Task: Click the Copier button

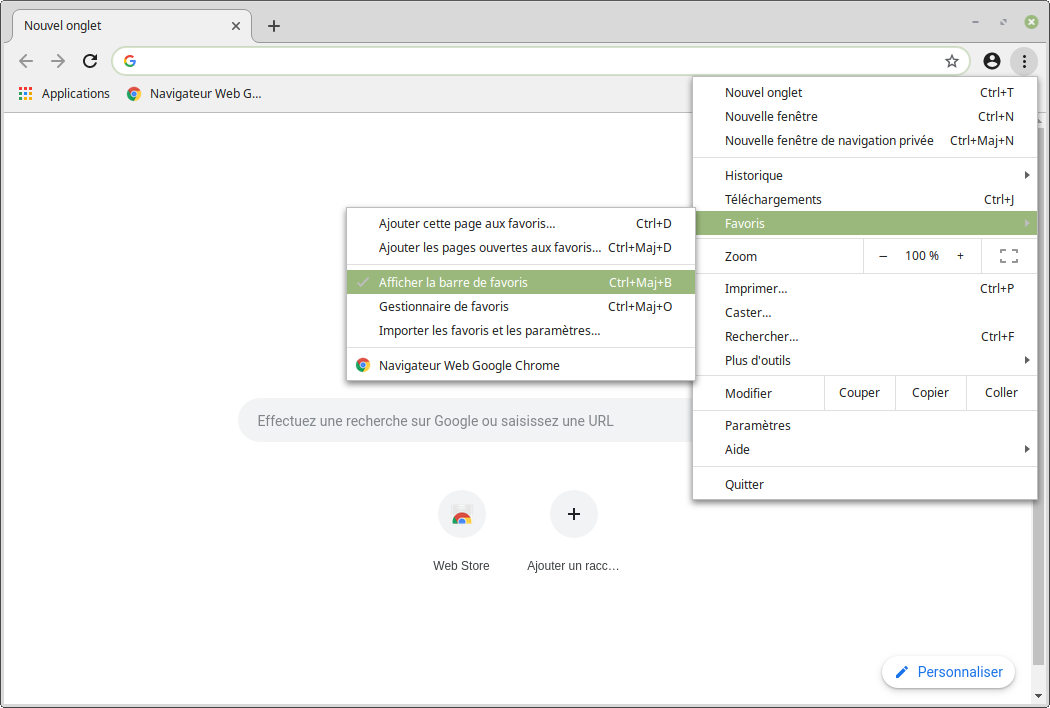Action: click(x=930, y=393)
